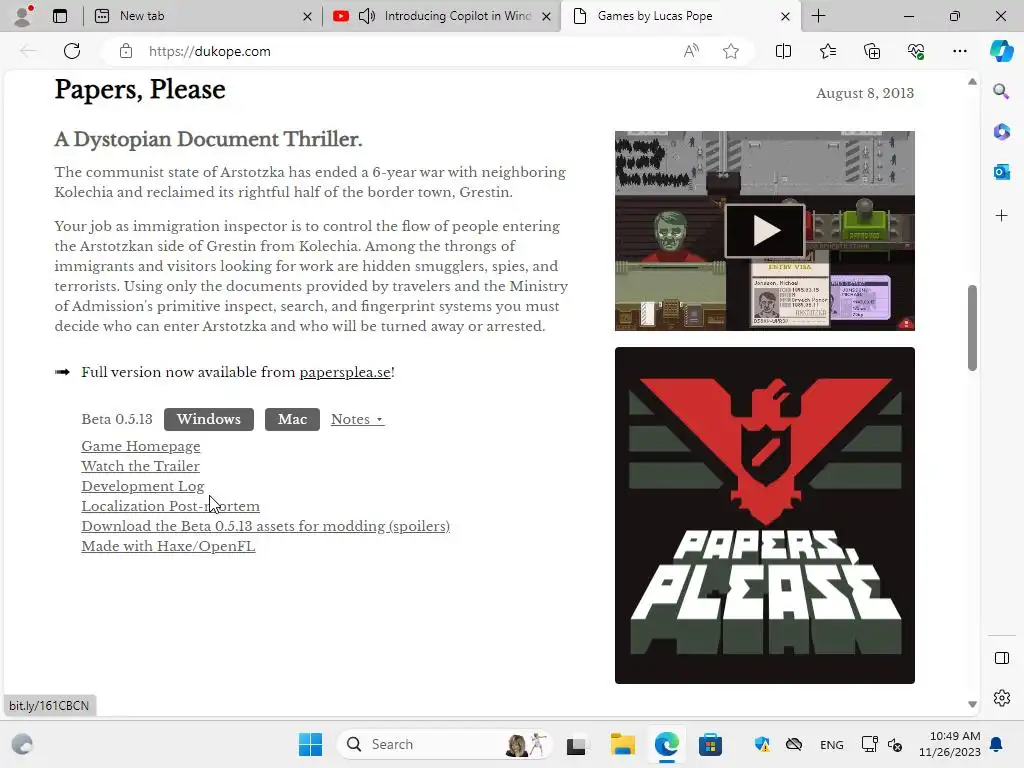
Task: Open Microsoft Store from the taskbar
Action: pyautogui.click(x=710, y=744)
